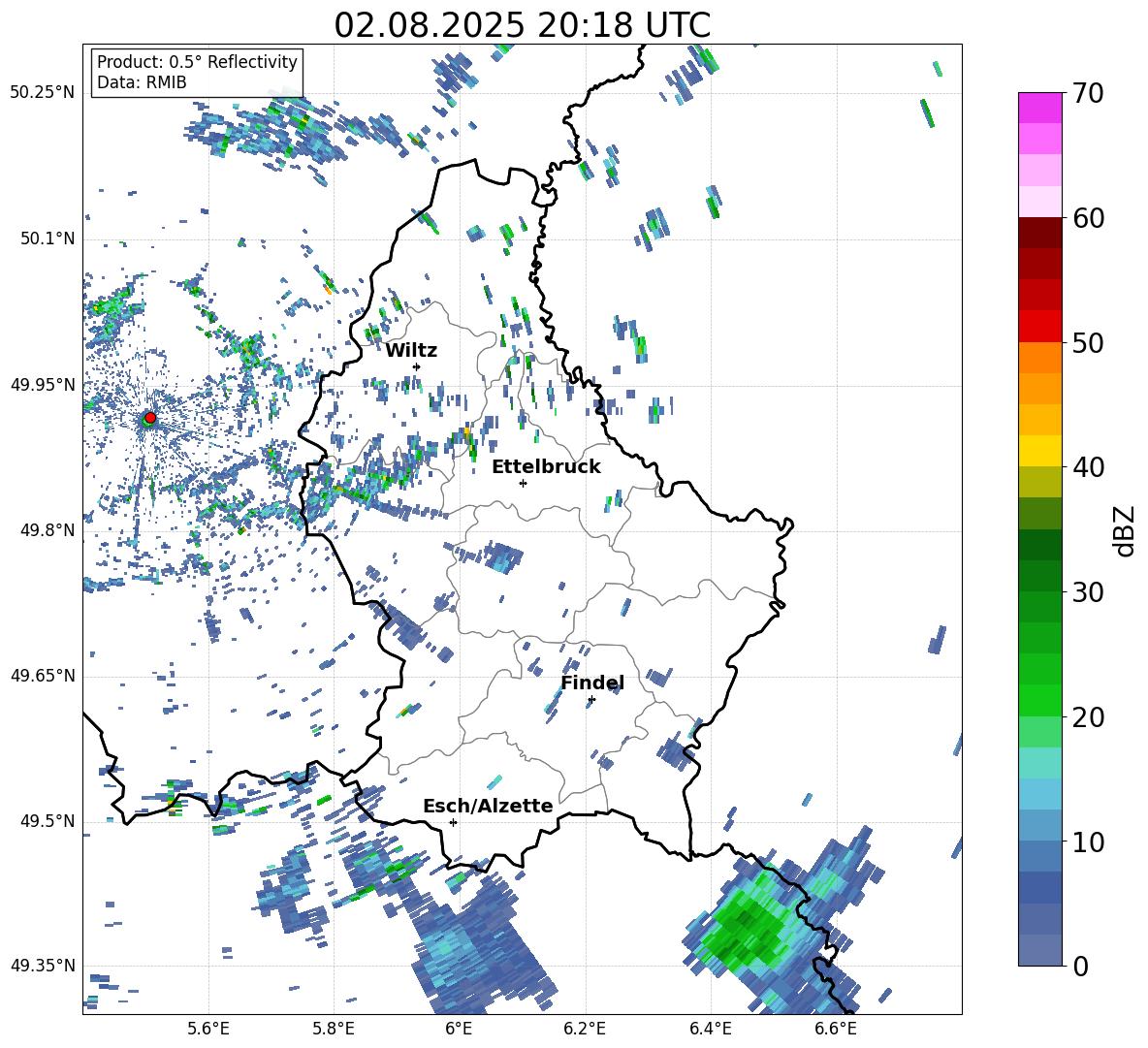
Task: Click the 5.8°E longitude label
Action: click(x=334, y=1029)
